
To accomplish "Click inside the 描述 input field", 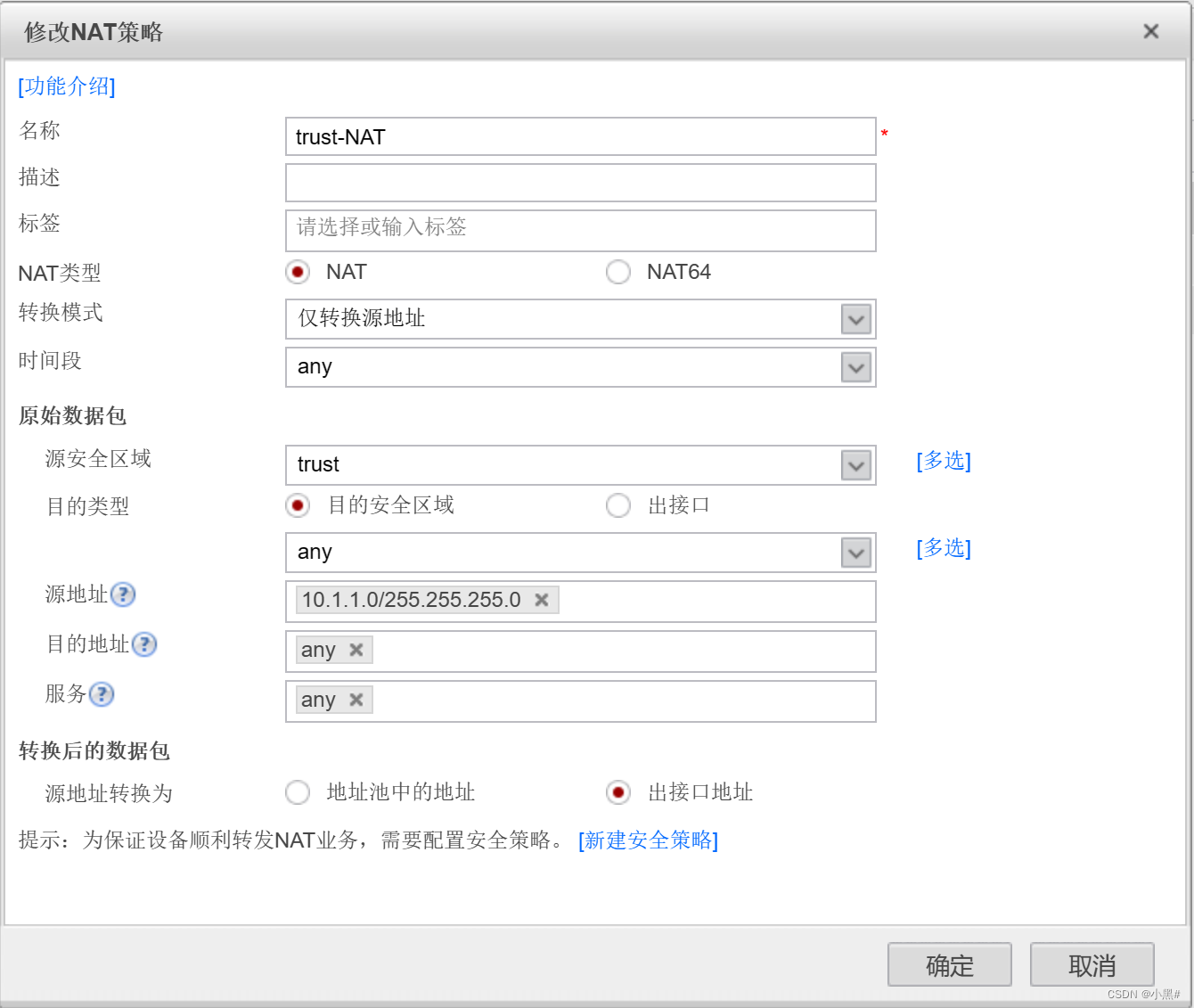I will tap(579, 183).
